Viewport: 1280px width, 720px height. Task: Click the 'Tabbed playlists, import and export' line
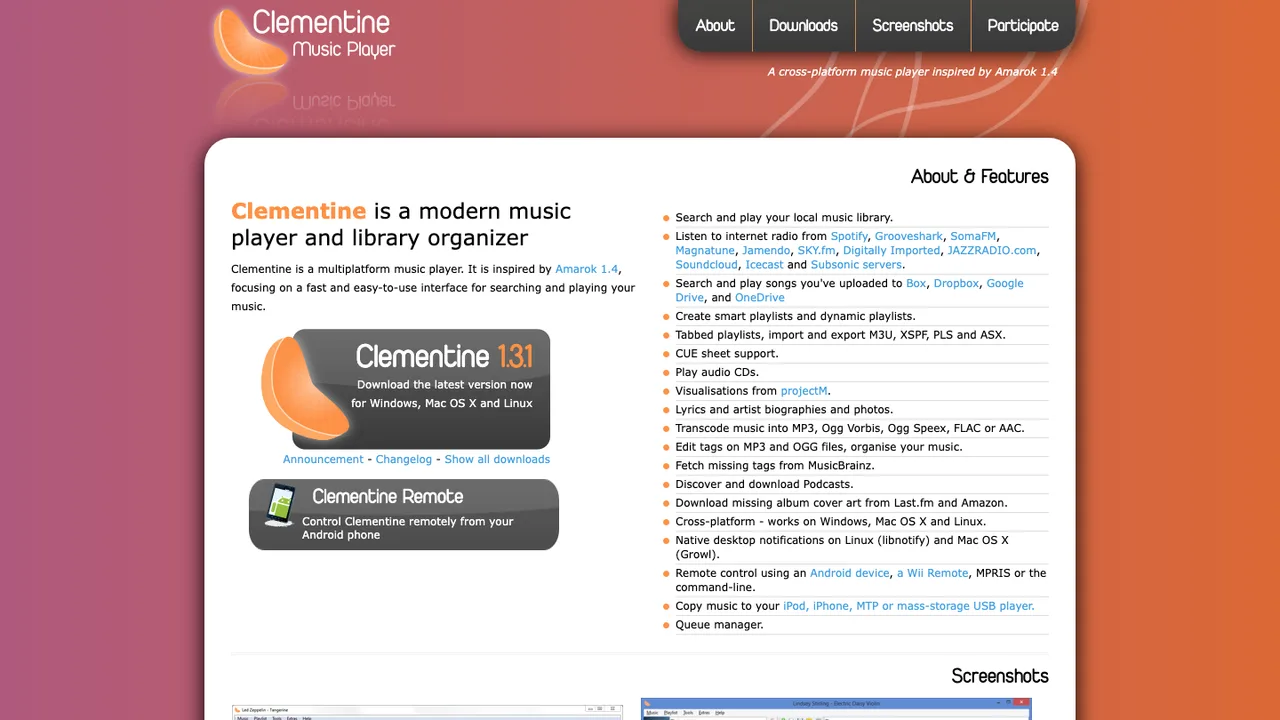tap(841, 335)
